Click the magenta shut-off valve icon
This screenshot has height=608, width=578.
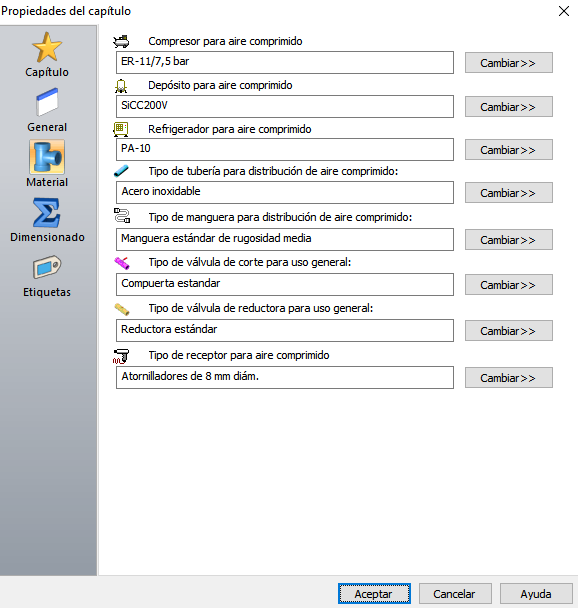[x=122, y=263]
